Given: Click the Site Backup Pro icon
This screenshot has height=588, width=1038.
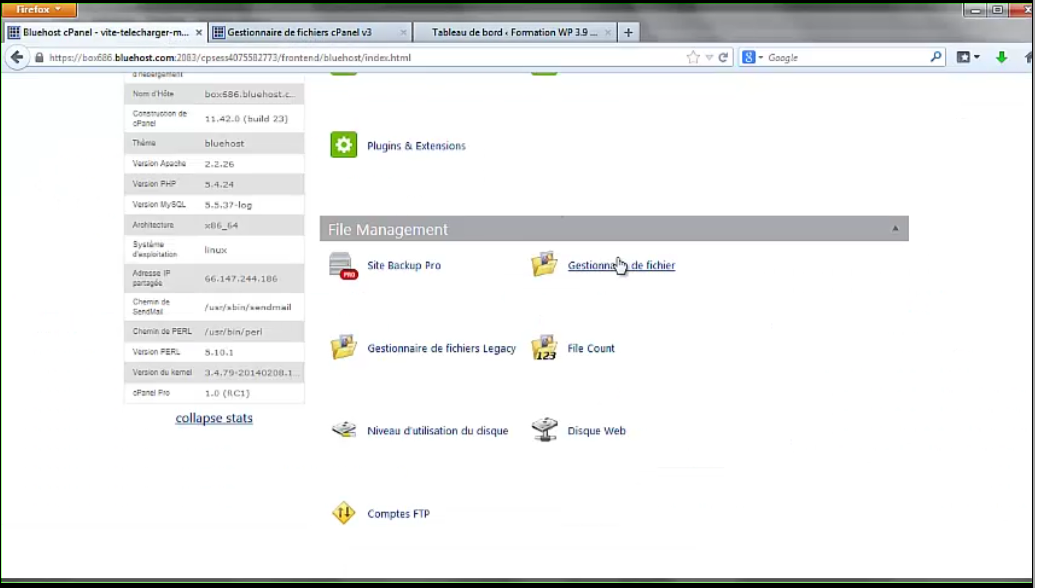Looking at the screenshot, I should point(344,266).
